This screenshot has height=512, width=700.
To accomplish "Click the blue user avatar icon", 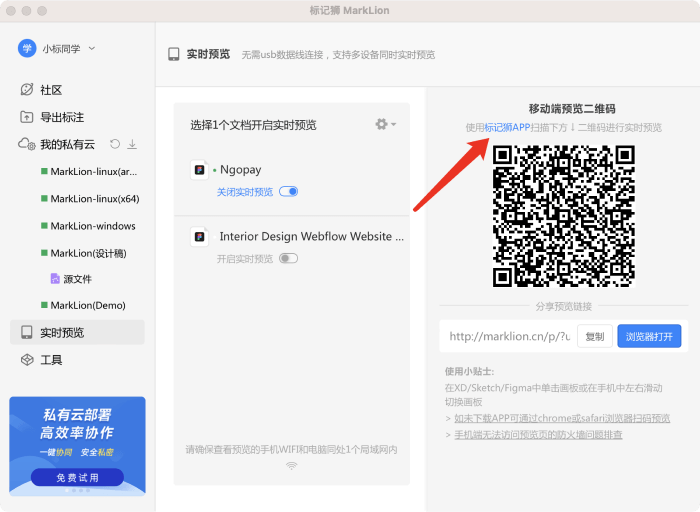I will [27, 48].
